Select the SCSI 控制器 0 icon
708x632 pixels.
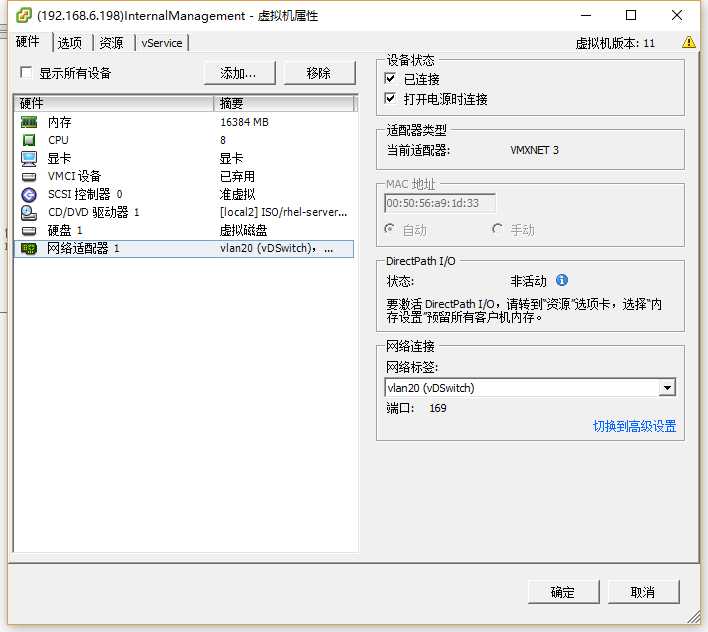(x=29, y=195)
